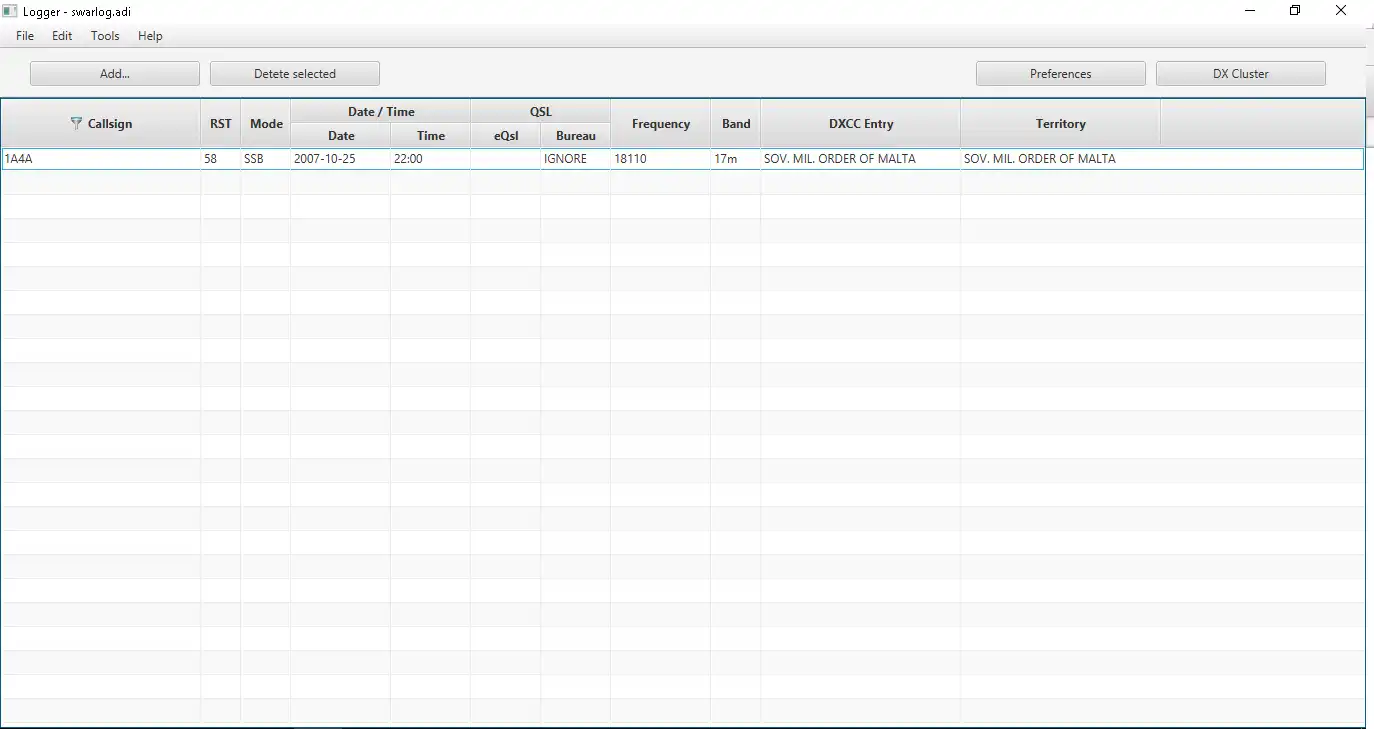The image size is (1374, 729).
Task: Click the Logger app icon in title bar
Action: 10,11
